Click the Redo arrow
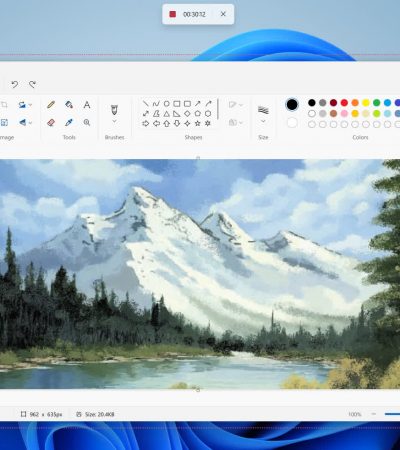 coord(32,84)
